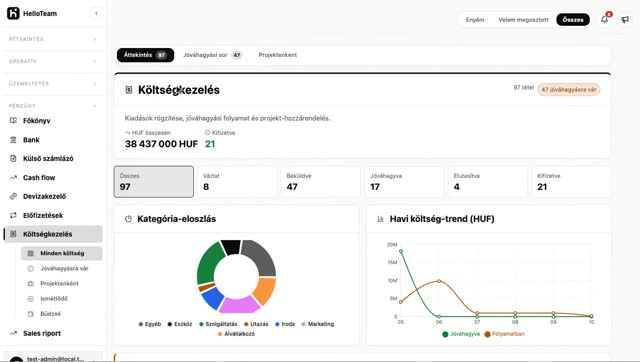Expand the Operatív sidebar section
The width and height of the screenshot is (640, 362).
pos(53,61)
